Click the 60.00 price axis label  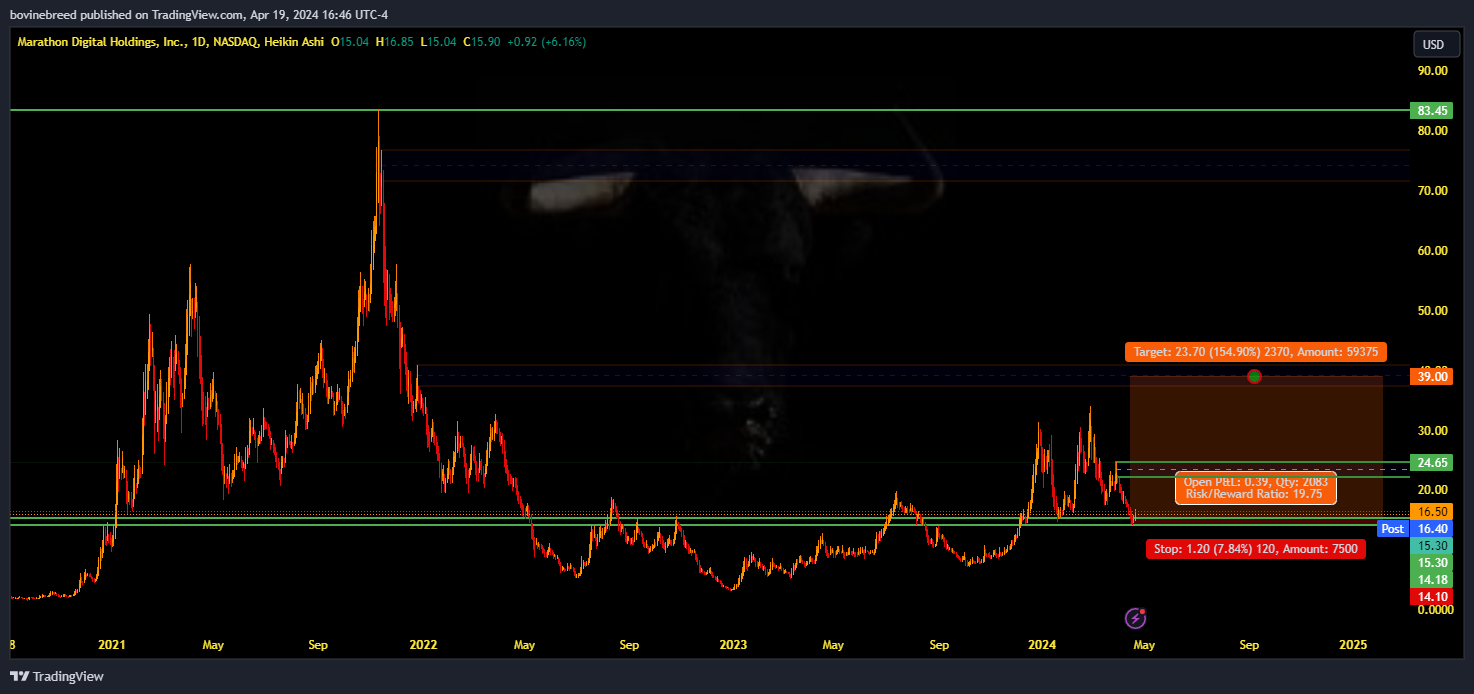click(x=1433, y=251)
